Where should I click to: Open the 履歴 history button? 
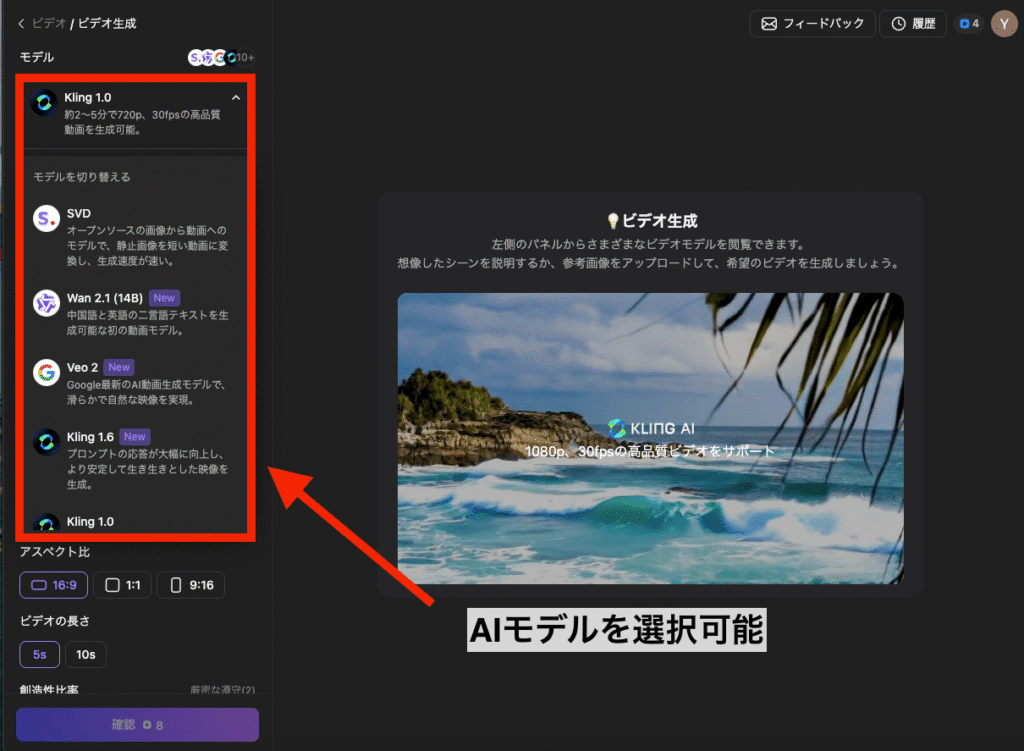point(913,24)
